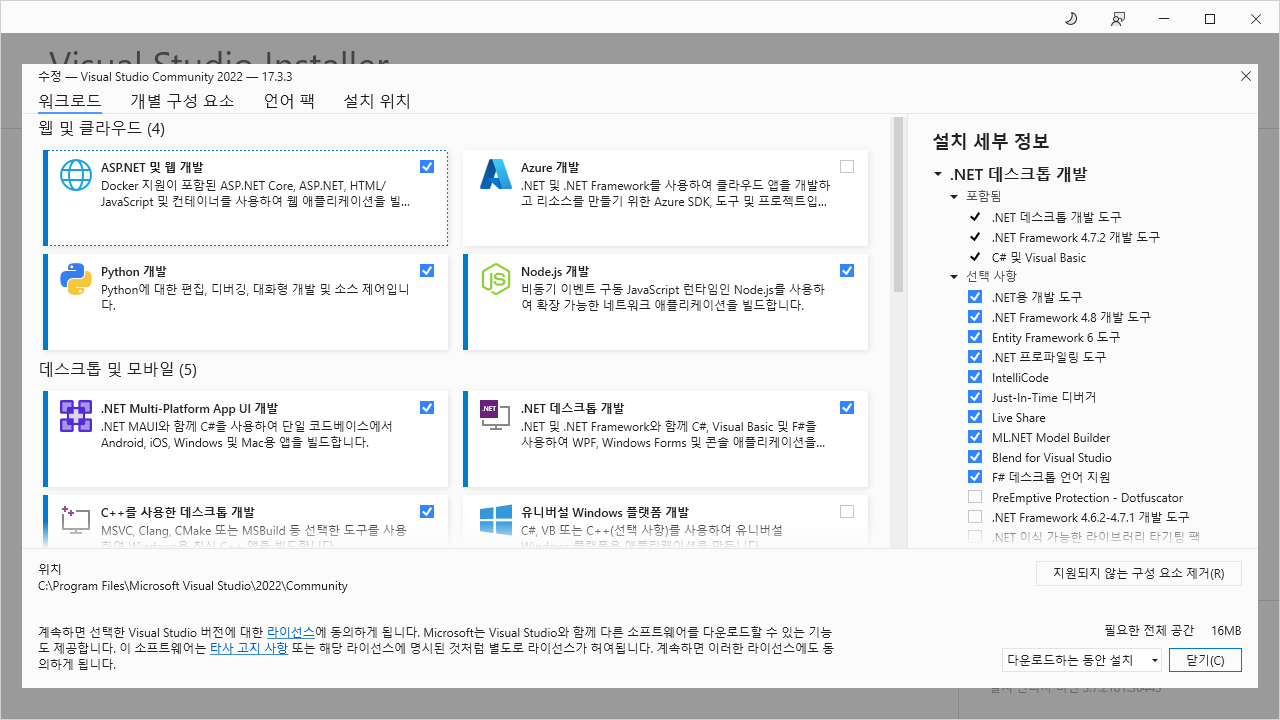This screenshot has height=720, width=1280.
Task: Uncheck the Node.js development workload checkbox
Action: point(847,271)
